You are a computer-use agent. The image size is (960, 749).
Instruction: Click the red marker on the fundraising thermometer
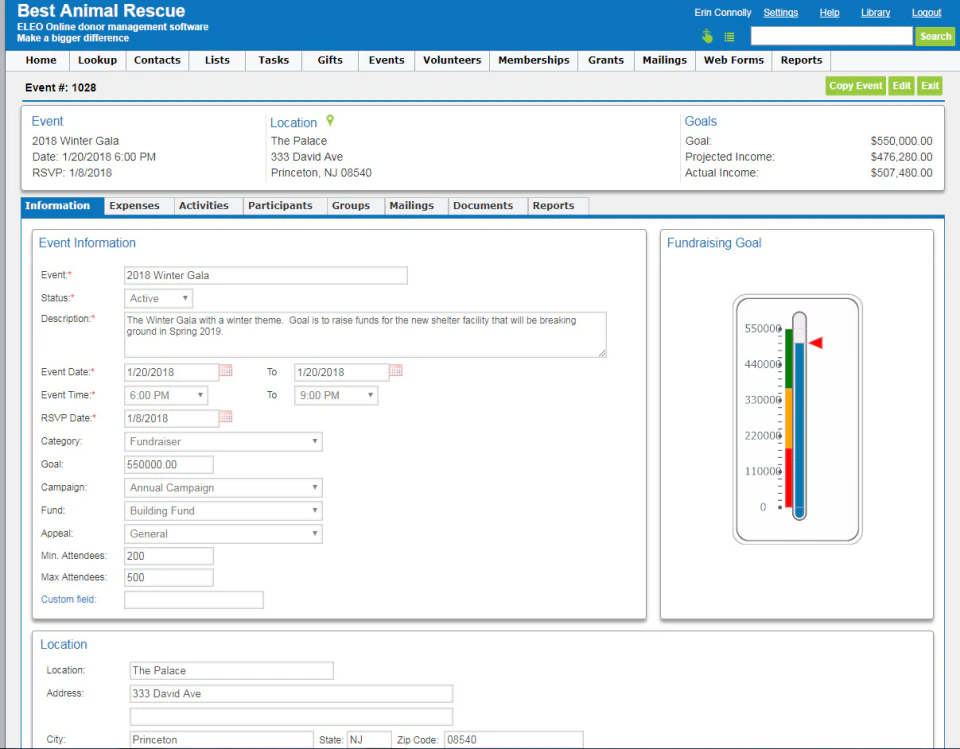[x=814, y=342]
